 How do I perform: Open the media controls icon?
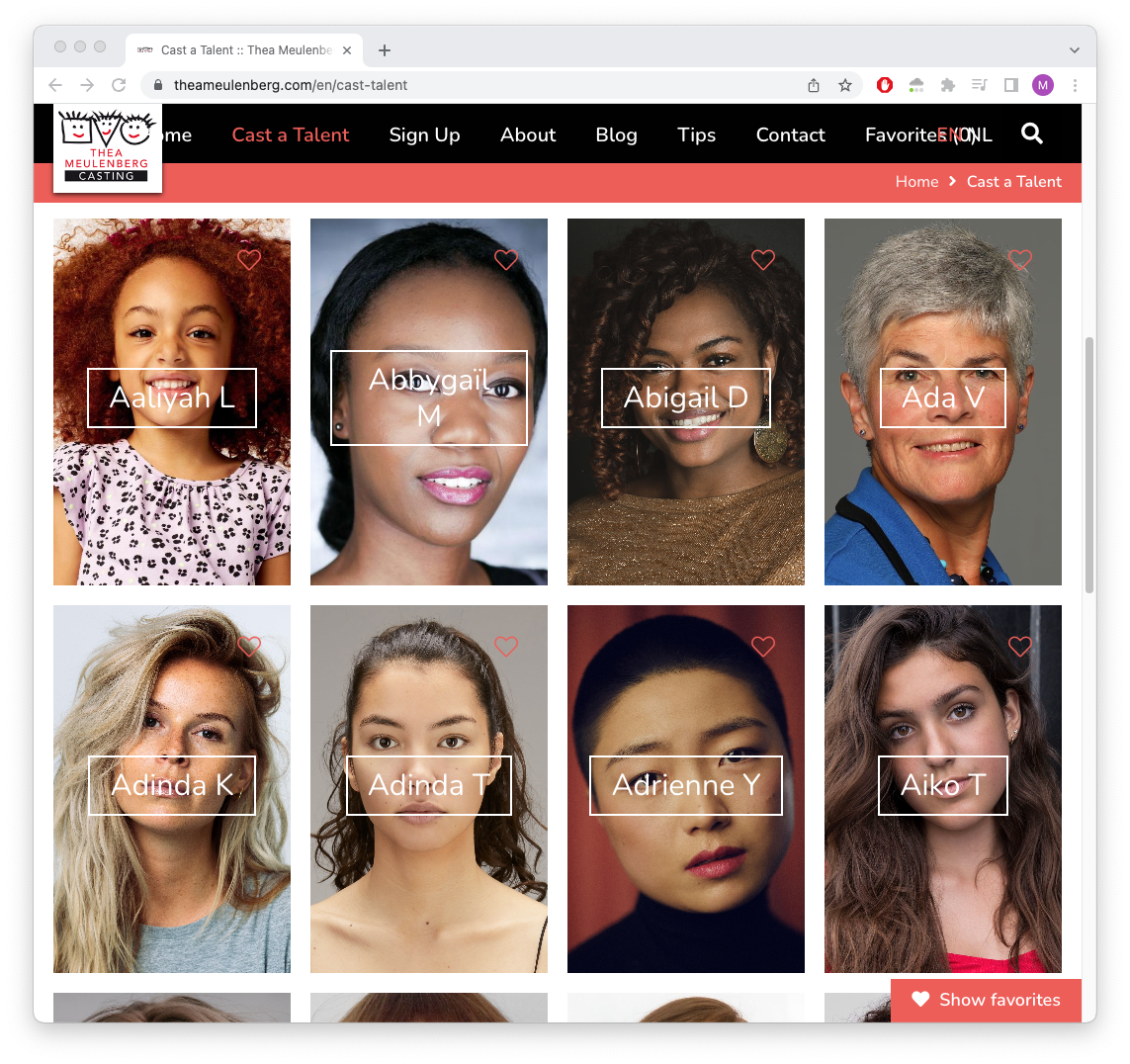click(979, 85)
